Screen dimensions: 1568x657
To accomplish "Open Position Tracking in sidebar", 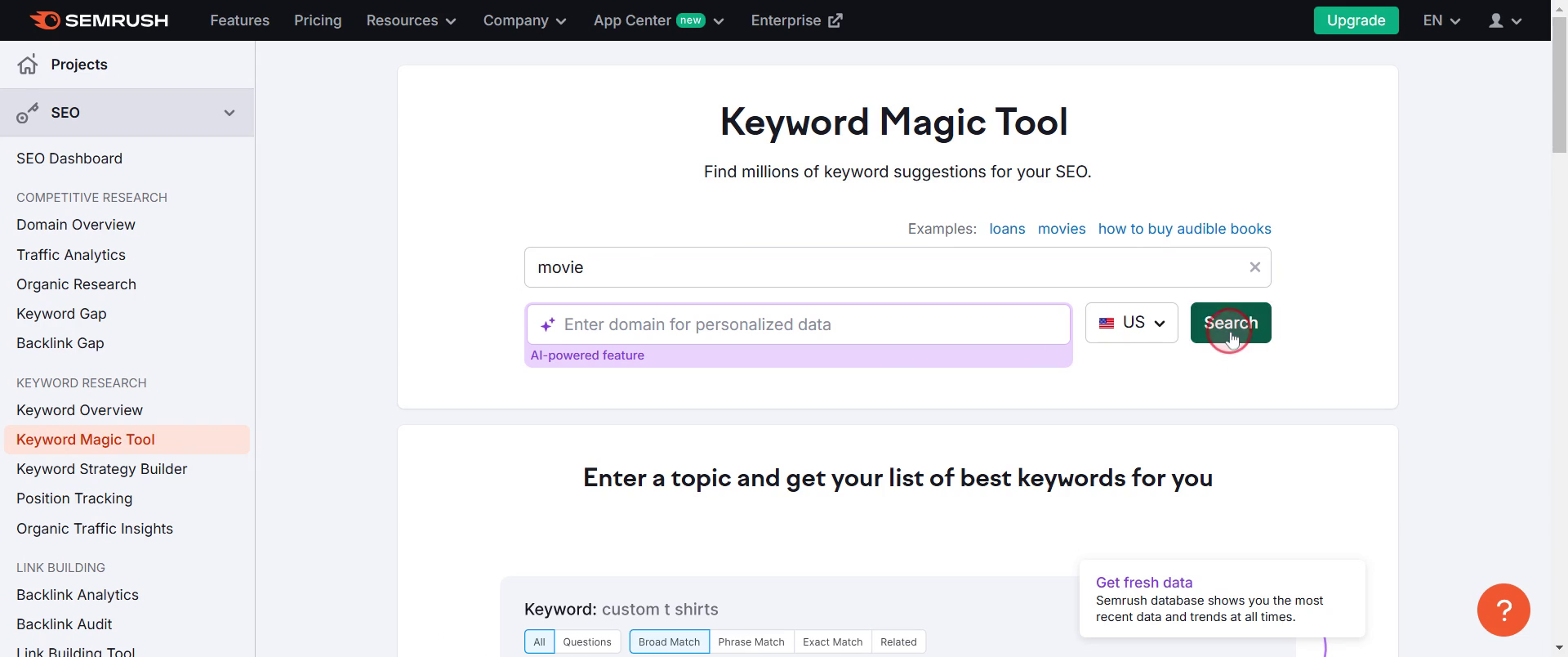I will (74, 498).
